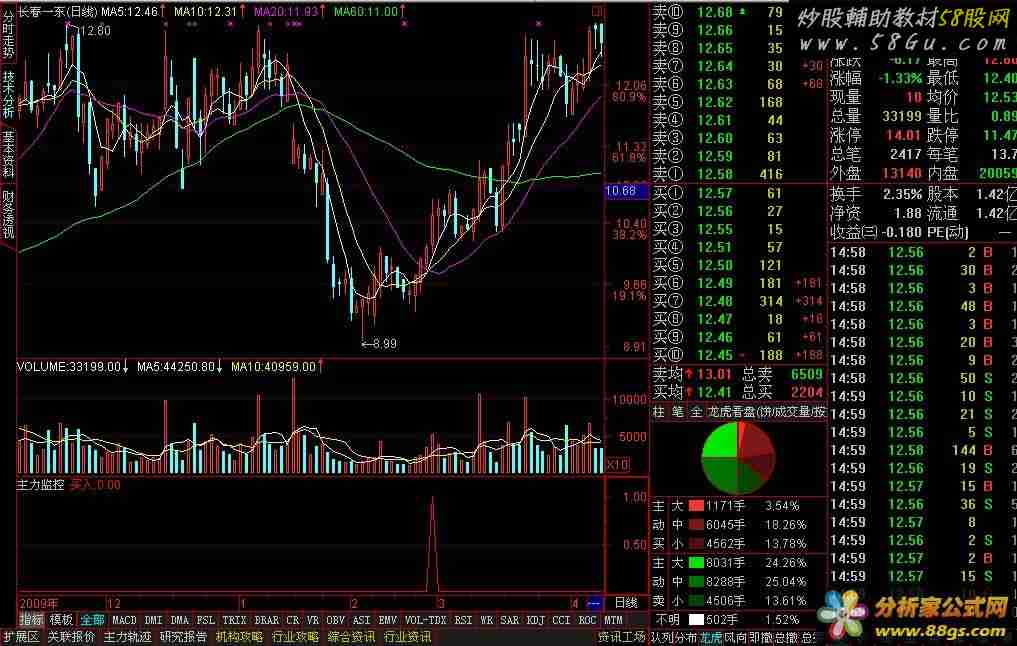The image size is (1017, 646).
Task: Switch to the 技术分析 side tab
Action: pos(8,93)
